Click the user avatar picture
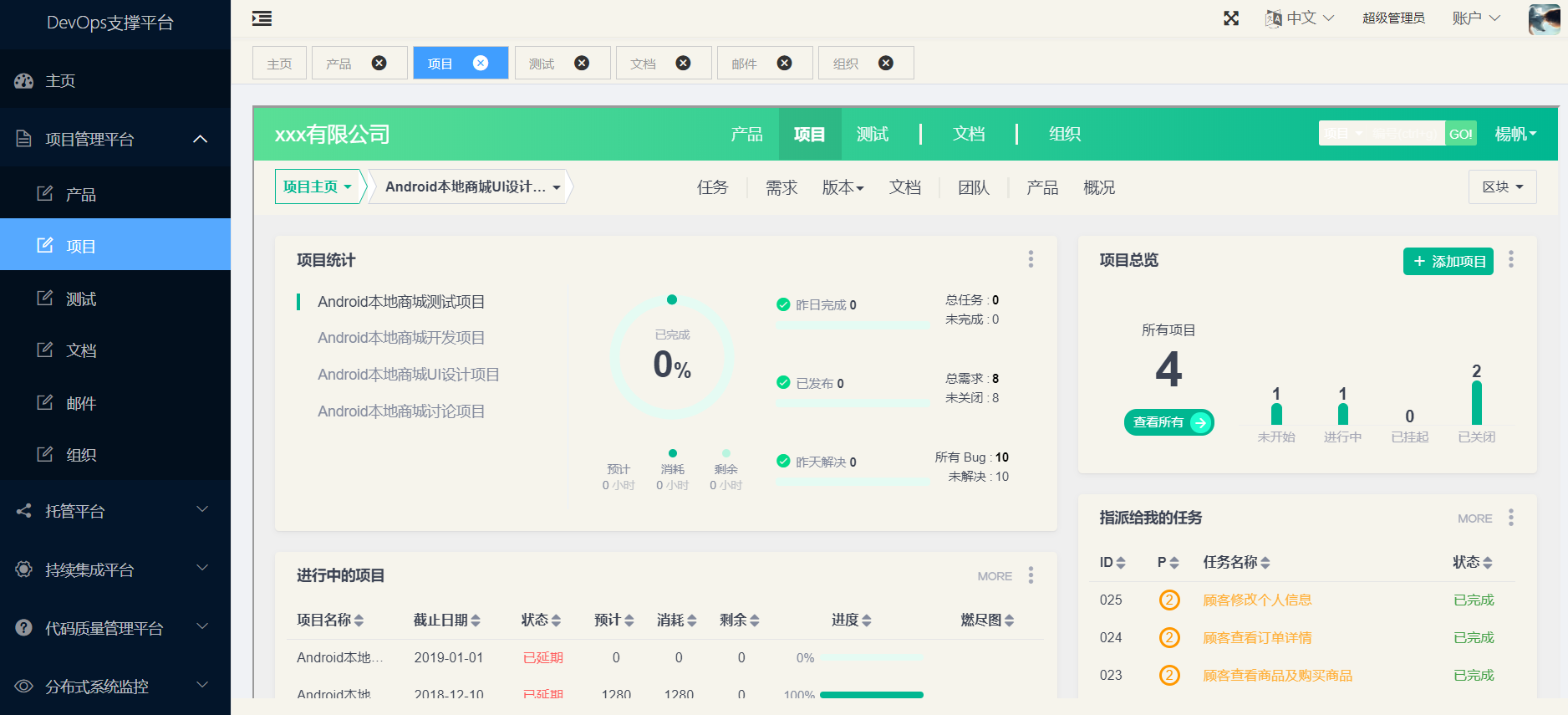Viewport: 1568px width, 715px height. click(x=1543, y=18)
